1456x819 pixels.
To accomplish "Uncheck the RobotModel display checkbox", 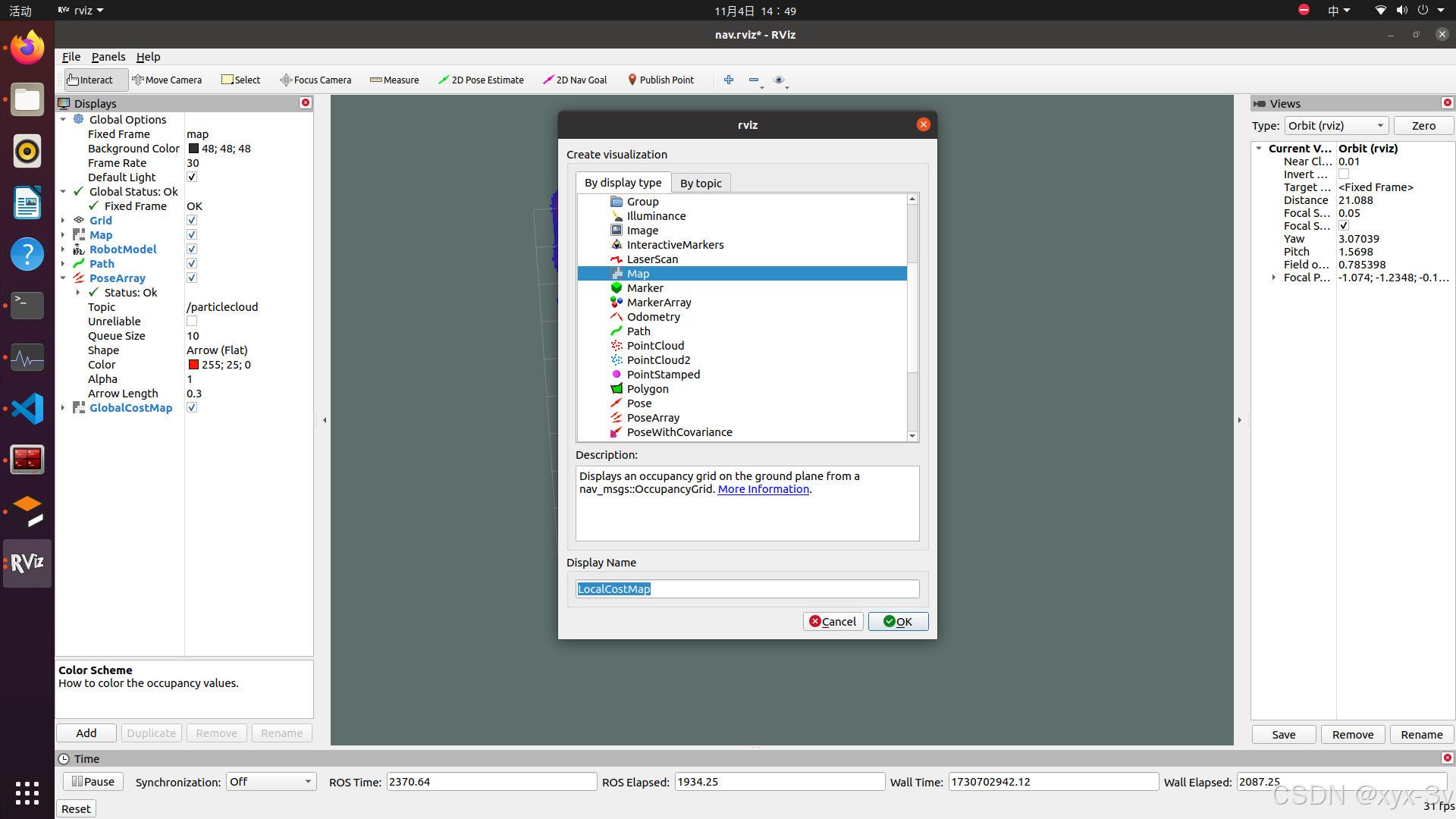I will click(x=192, y=249).
